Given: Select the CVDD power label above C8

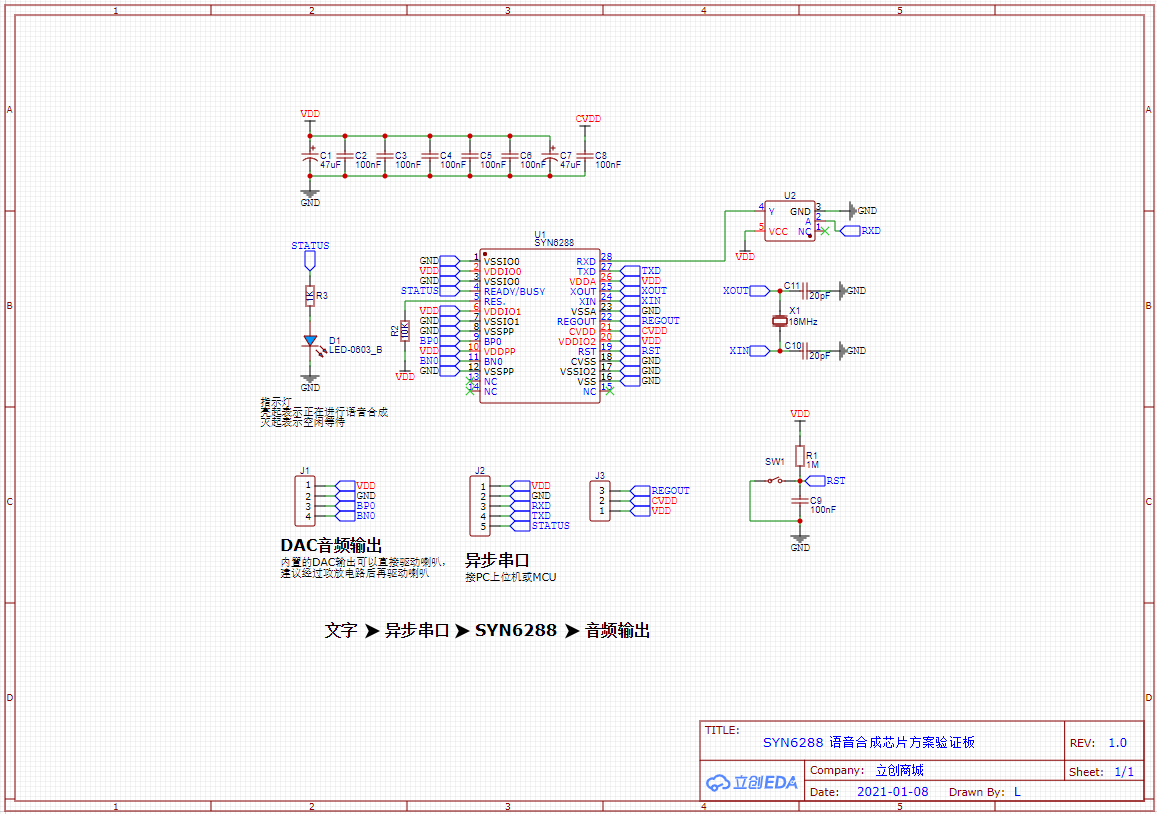Looking at the screenshot, I should point(588,119).
